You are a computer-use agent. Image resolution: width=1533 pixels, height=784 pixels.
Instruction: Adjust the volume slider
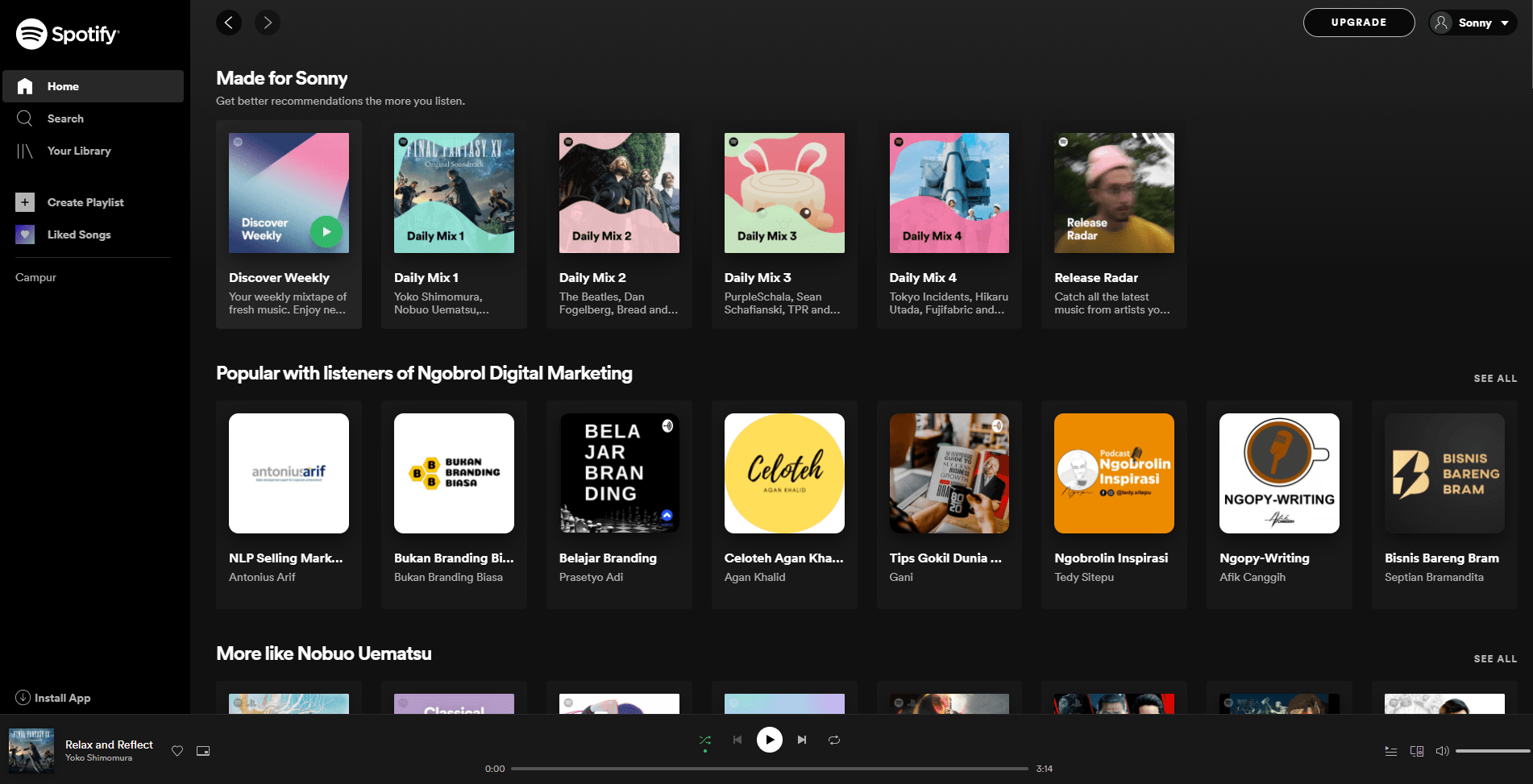(1493, 751)
